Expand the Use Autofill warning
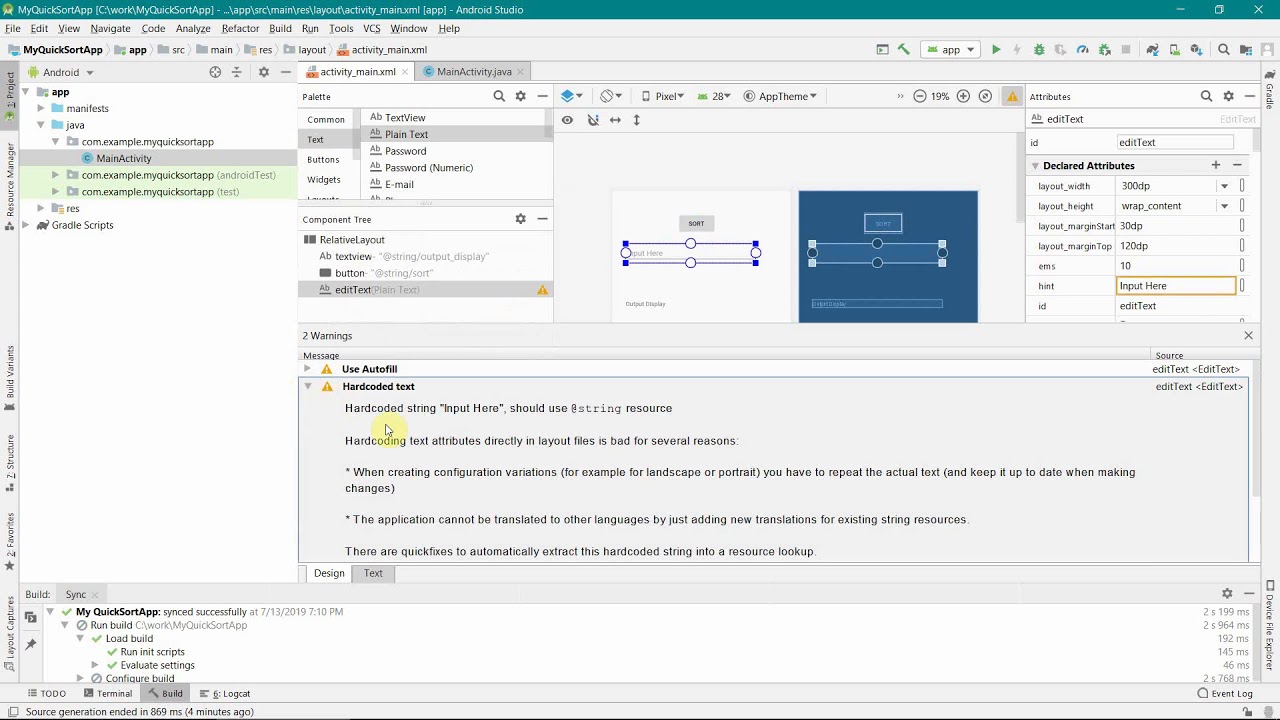 click(308, 369)
